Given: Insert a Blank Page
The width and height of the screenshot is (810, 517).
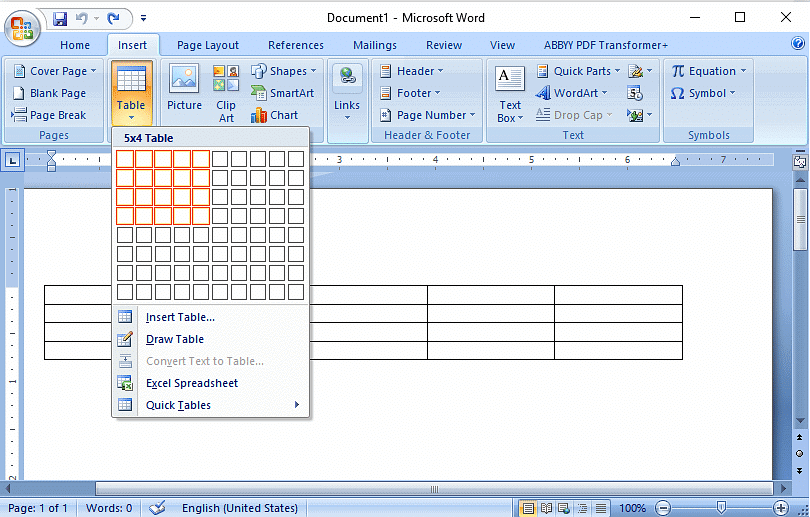Looking at the screenshot, I should click(x=50, y=93).
